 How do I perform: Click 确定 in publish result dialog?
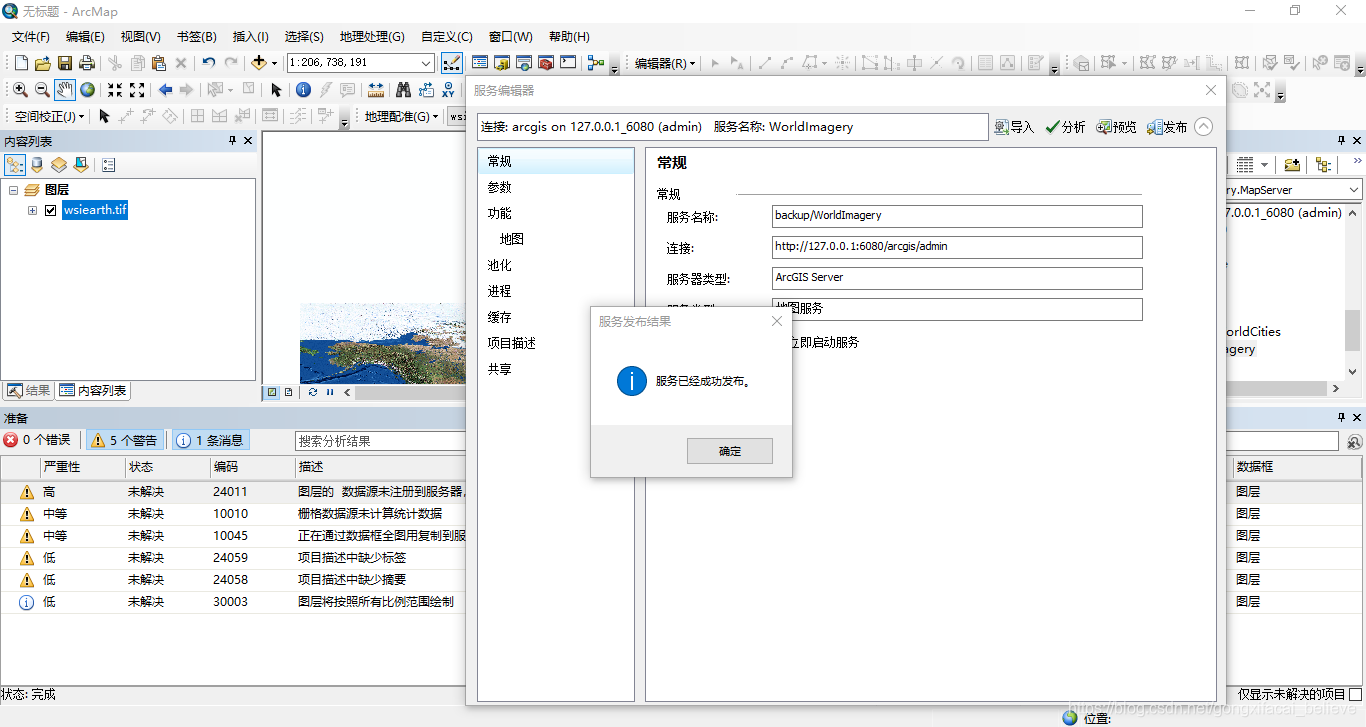[730, 451]
